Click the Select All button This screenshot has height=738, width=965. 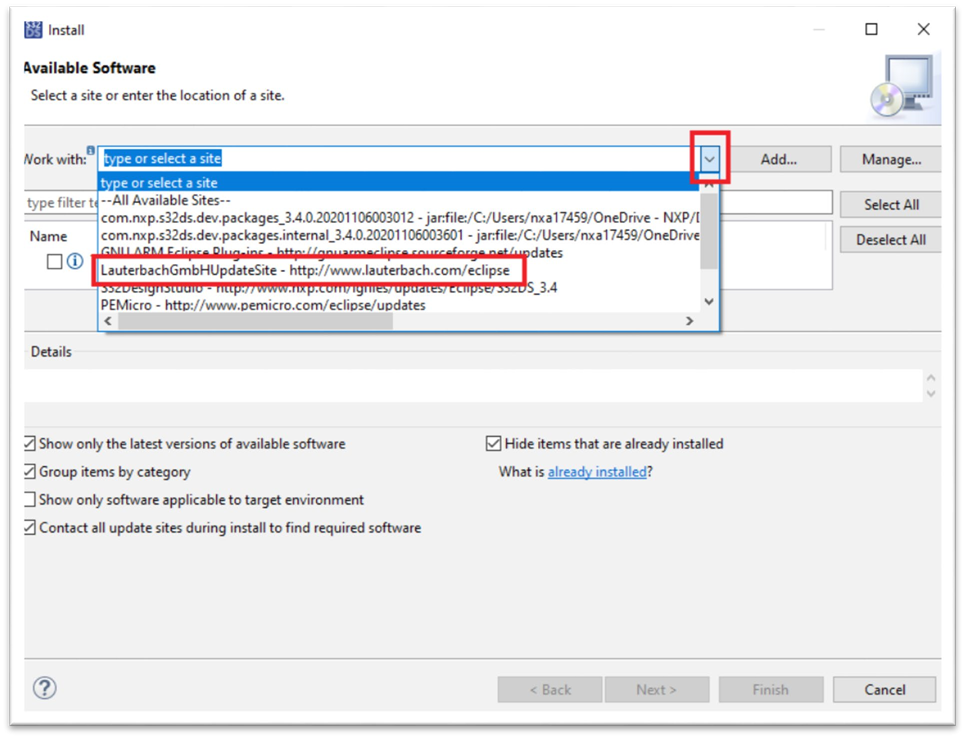coord(890,204)
